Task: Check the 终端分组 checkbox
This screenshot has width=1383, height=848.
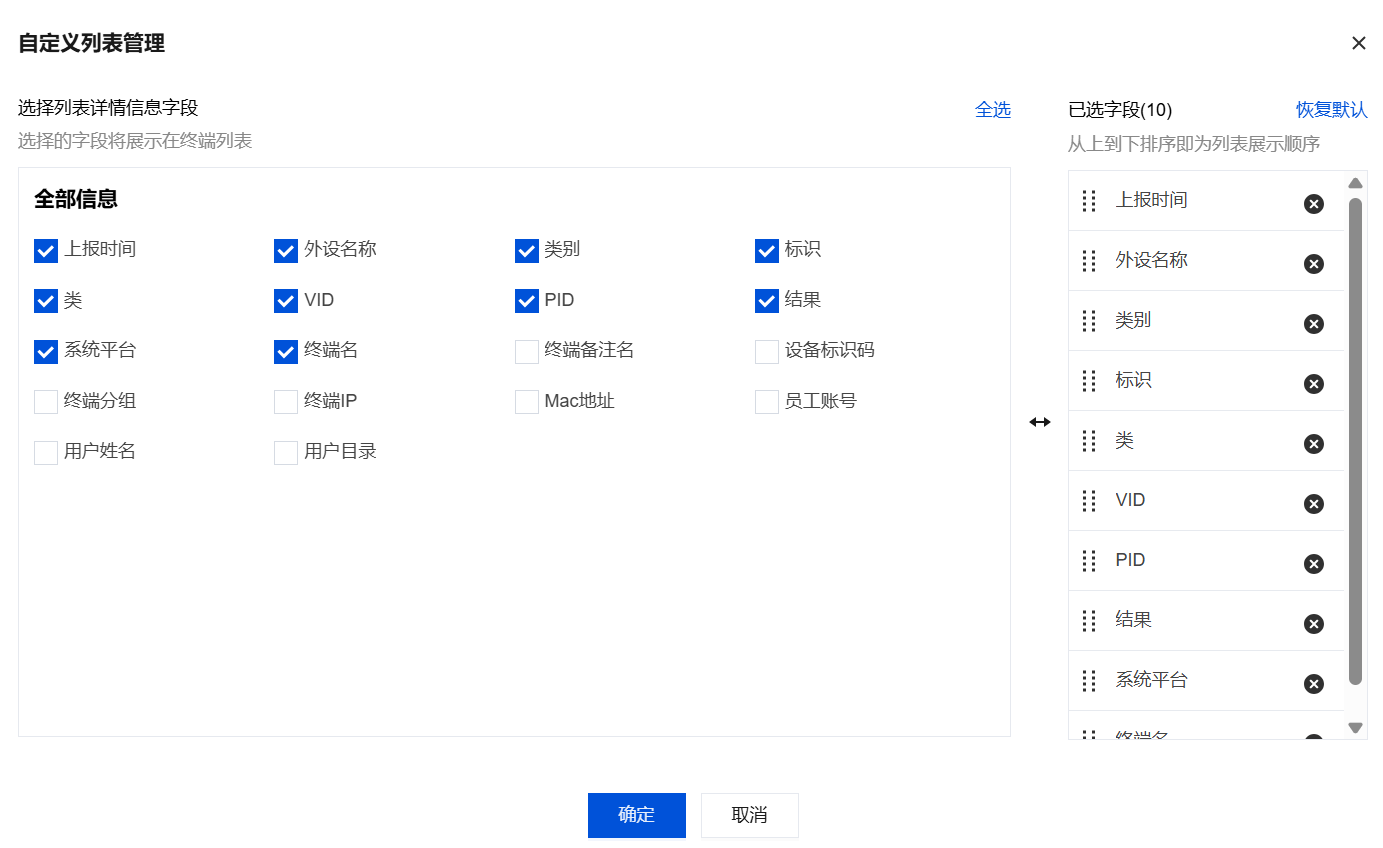Action: pyautogui.click(x=46, y=402)
